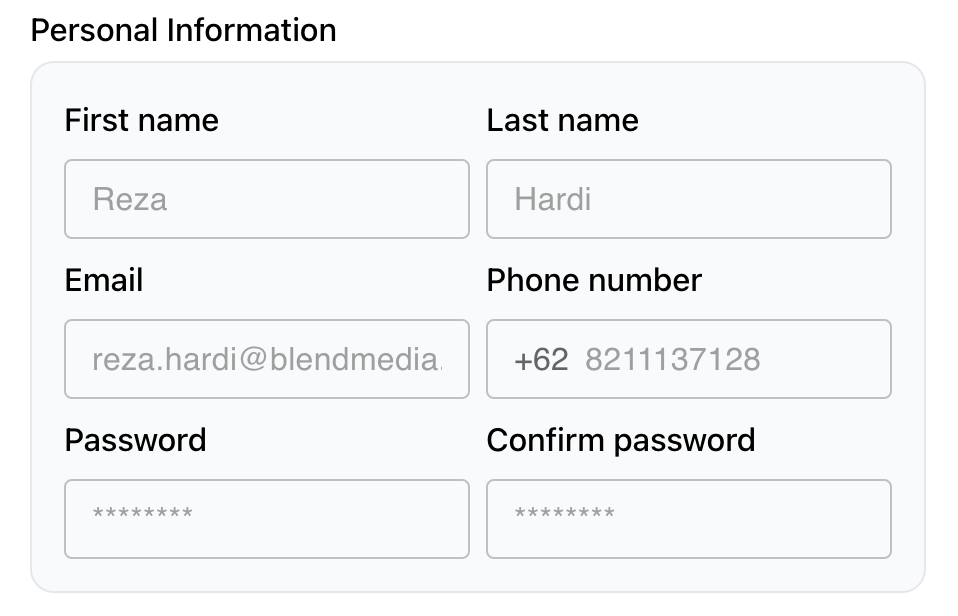958x616 pixels.
Task: Select the 'Email' field label
Action: click(104, 280)
